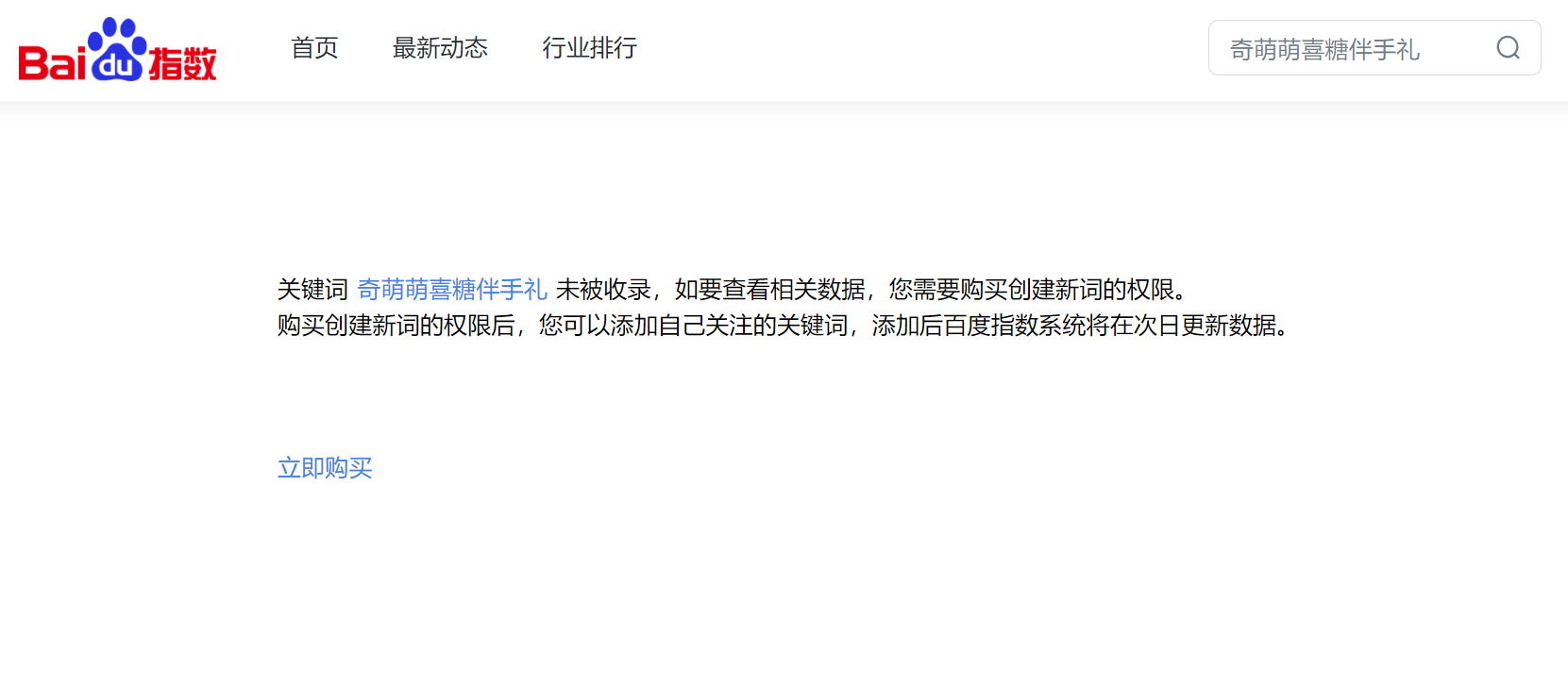Click inside the header search field placeholder

point(1324,49)
